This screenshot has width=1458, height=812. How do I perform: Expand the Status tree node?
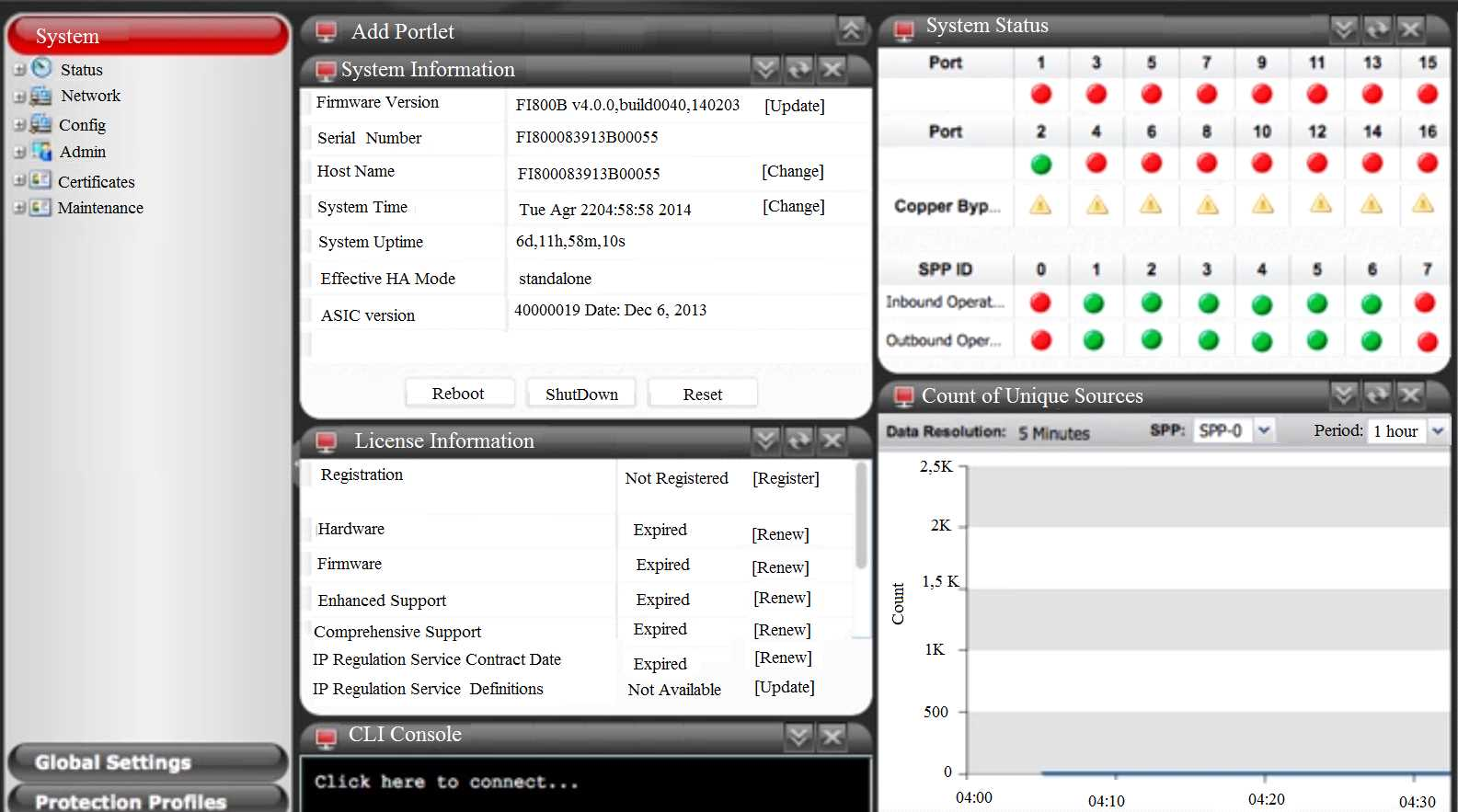pos(19,70)
